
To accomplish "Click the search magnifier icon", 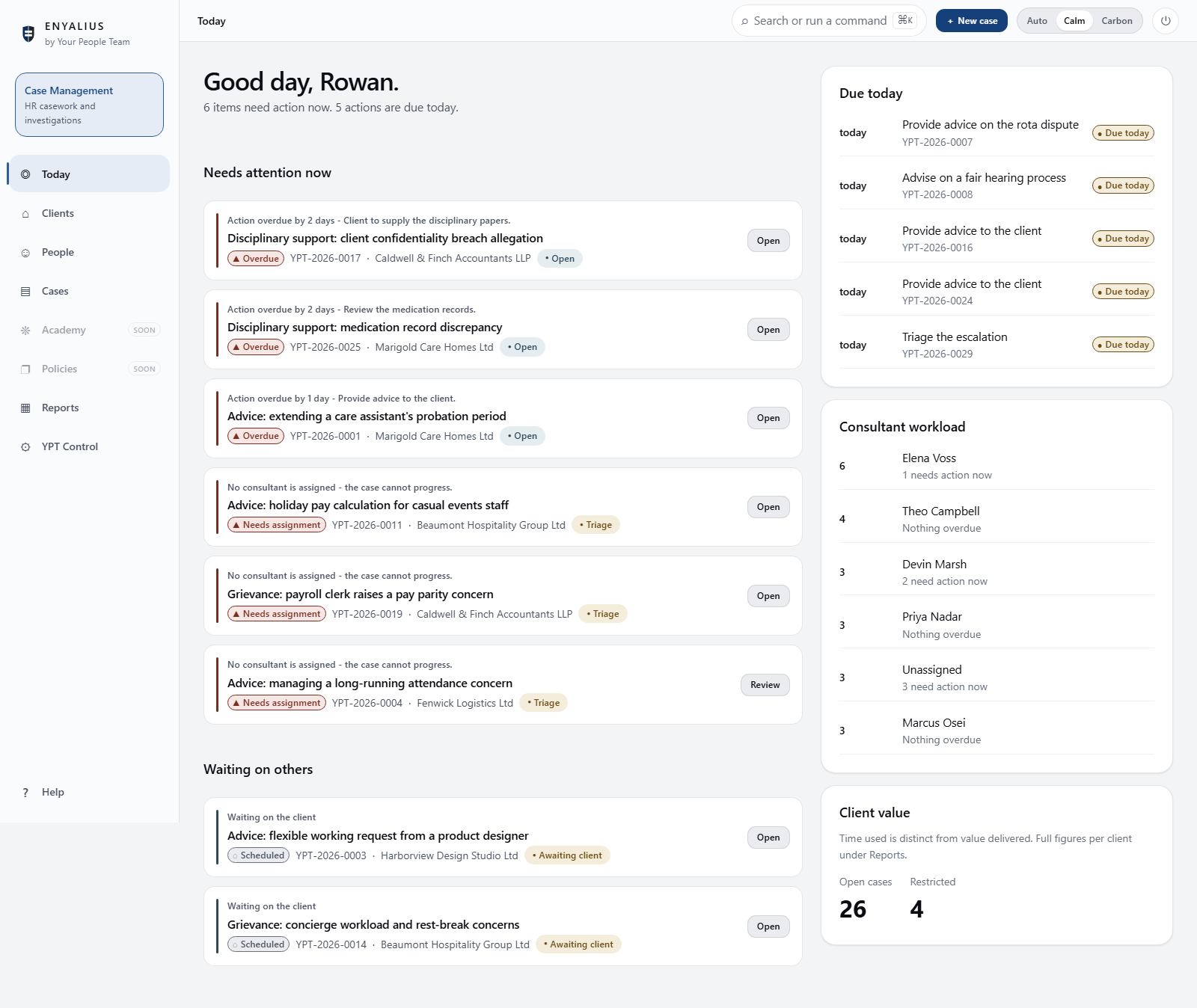I will click(x=744, y=21).
